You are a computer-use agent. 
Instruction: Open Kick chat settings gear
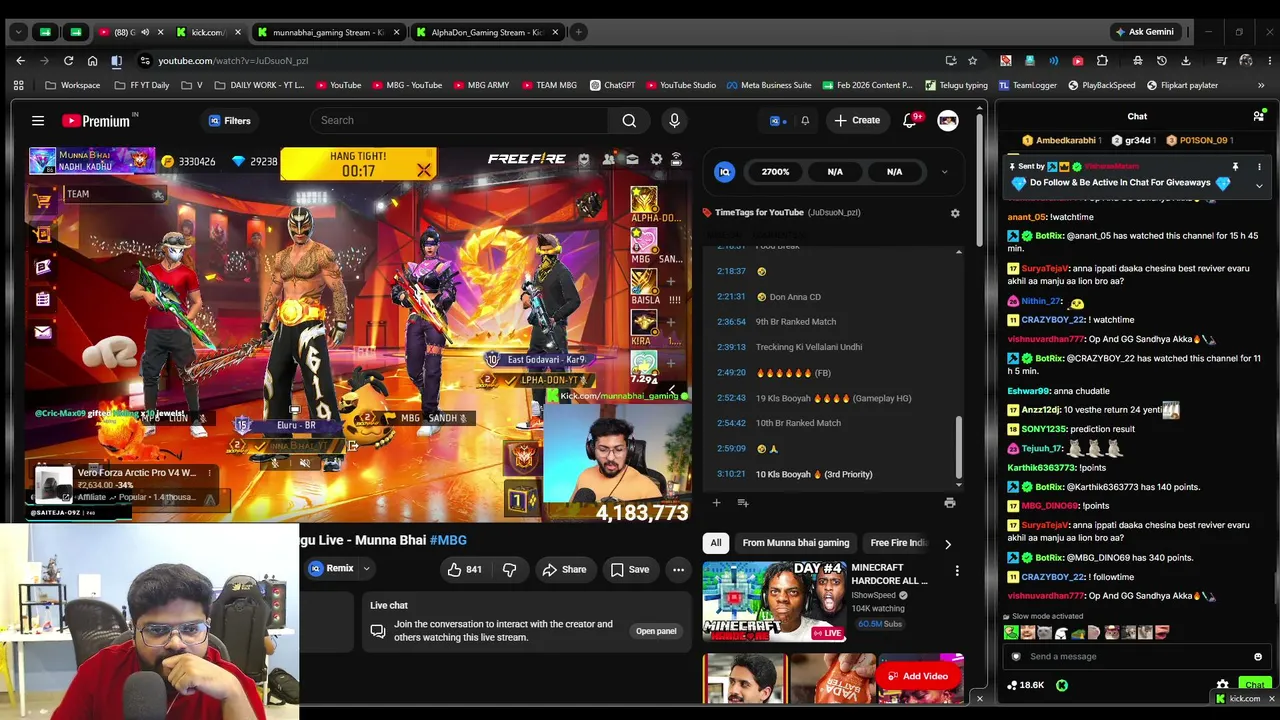1222,685
